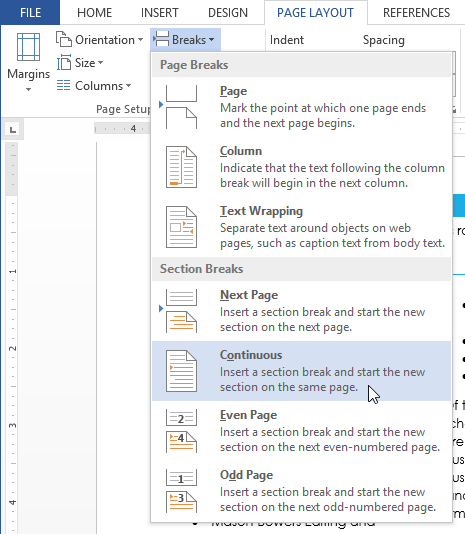Click the Indent label
Screen dimensions: 465x534
pyautogui.click(x=286, y=40)
